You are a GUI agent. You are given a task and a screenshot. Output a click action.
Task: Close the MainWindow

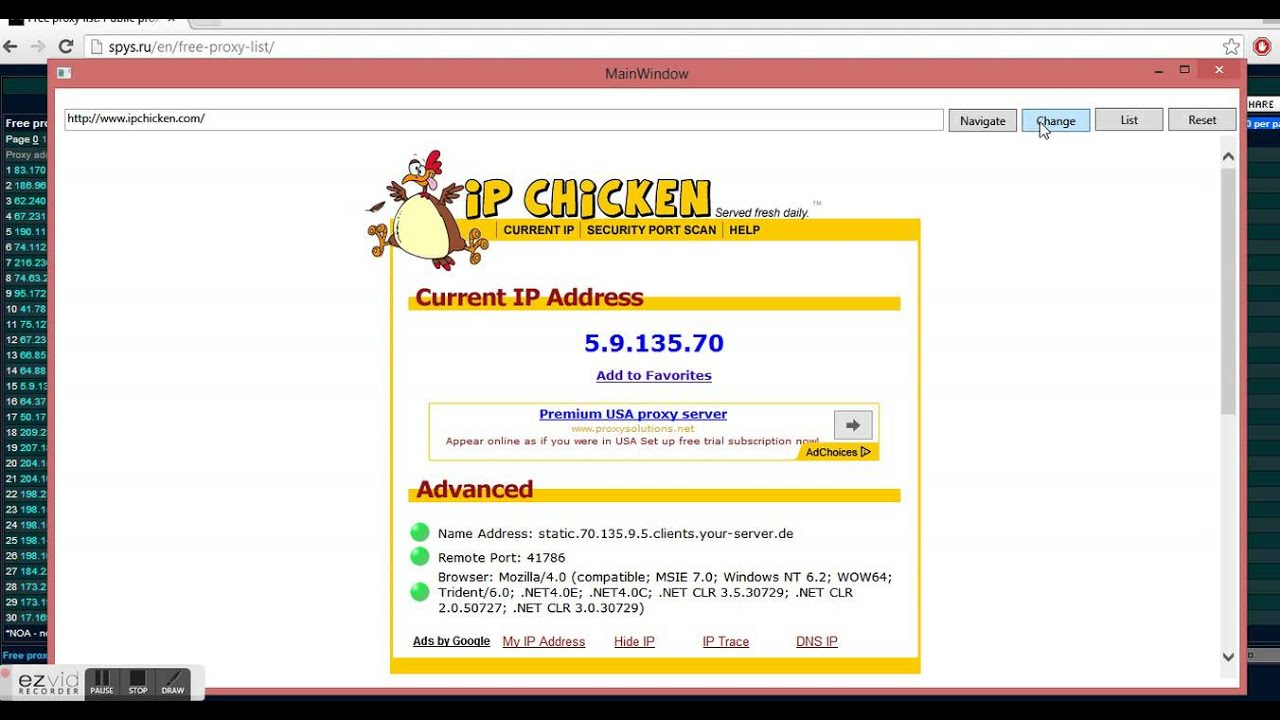(x=1219, y=70)
